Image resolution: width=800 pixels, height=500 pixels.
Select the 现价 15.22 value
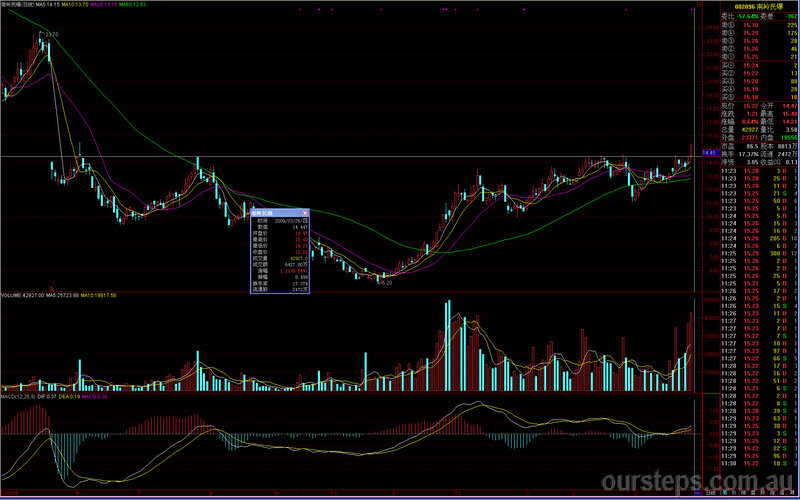point(751,106)
